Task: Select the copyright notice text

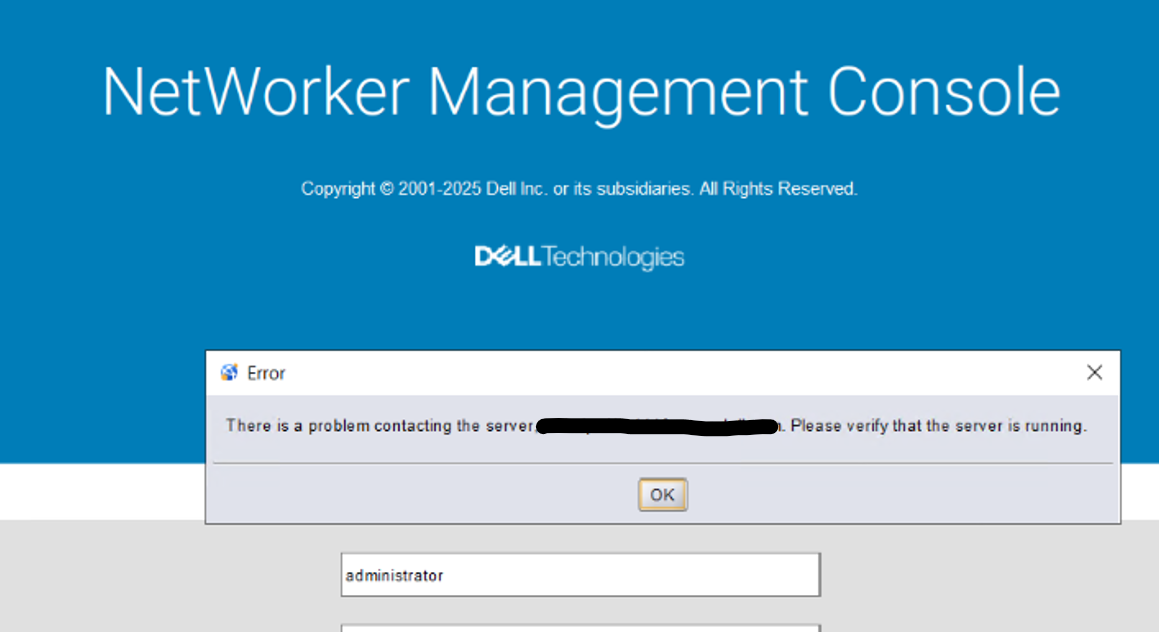Action: click(579, 188)
